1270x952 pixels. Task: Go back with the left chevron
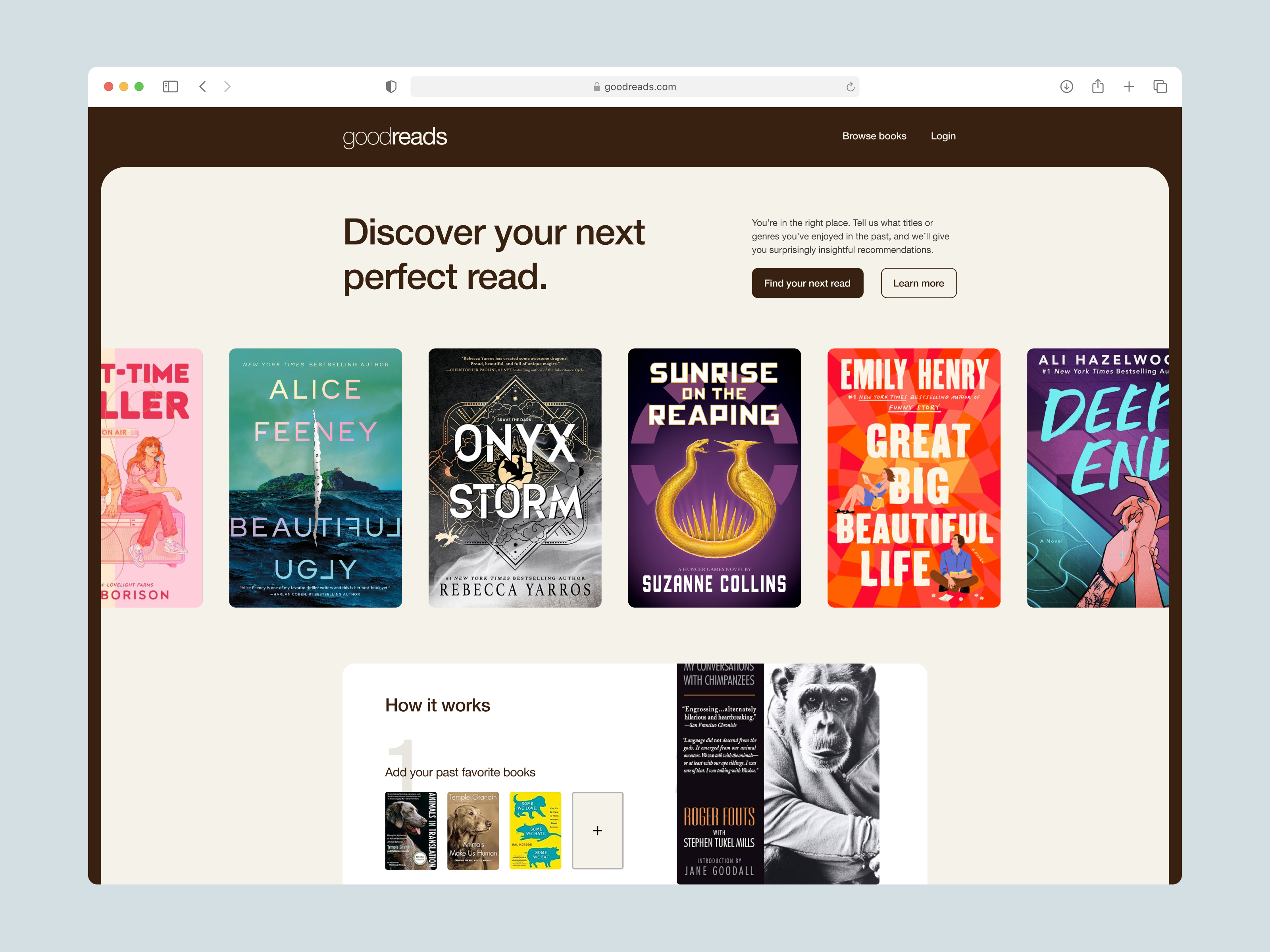[203, 86]
